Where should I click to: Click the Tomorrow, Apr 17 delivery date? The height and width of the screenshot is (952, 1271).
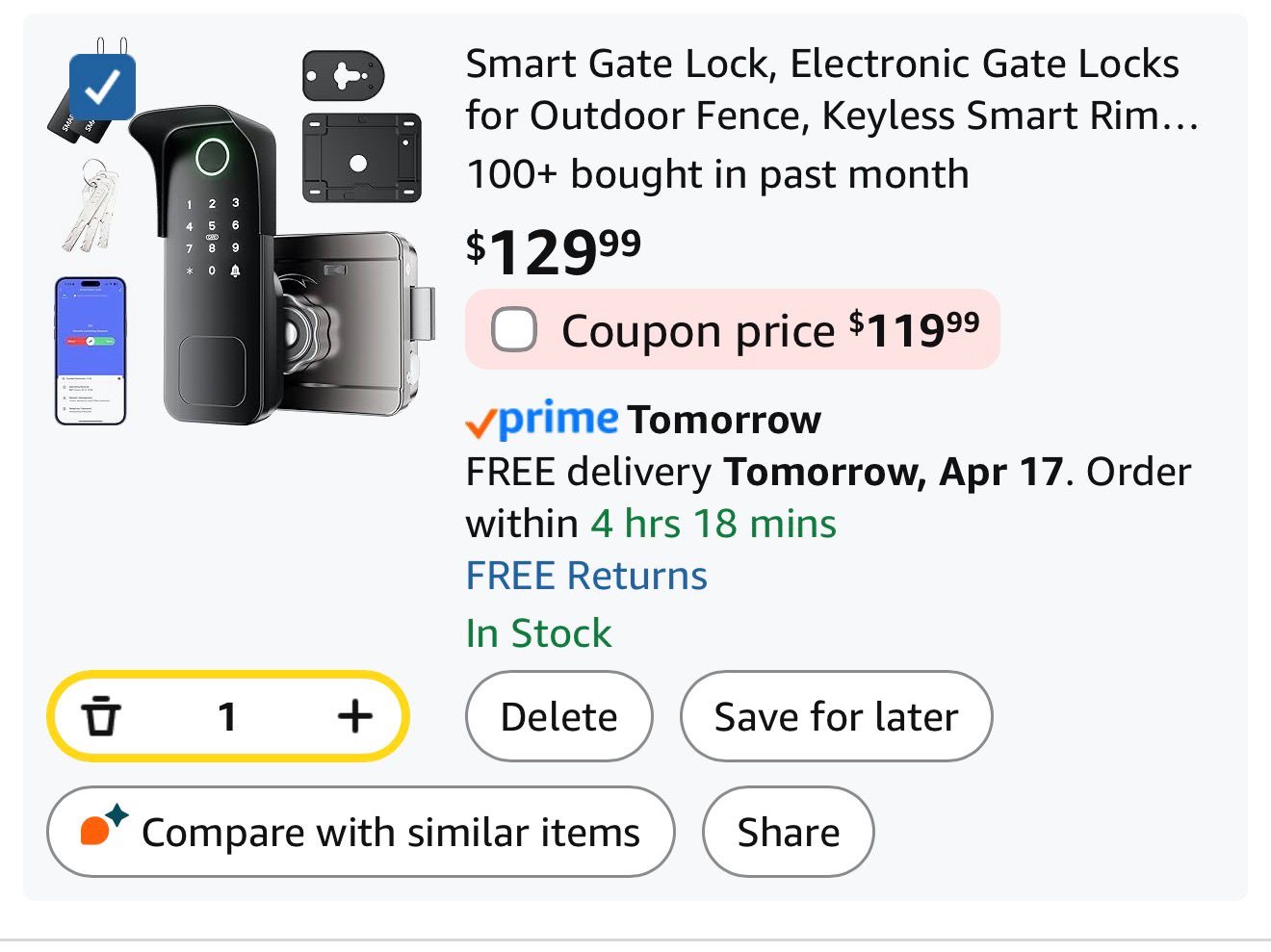[893, 473]
